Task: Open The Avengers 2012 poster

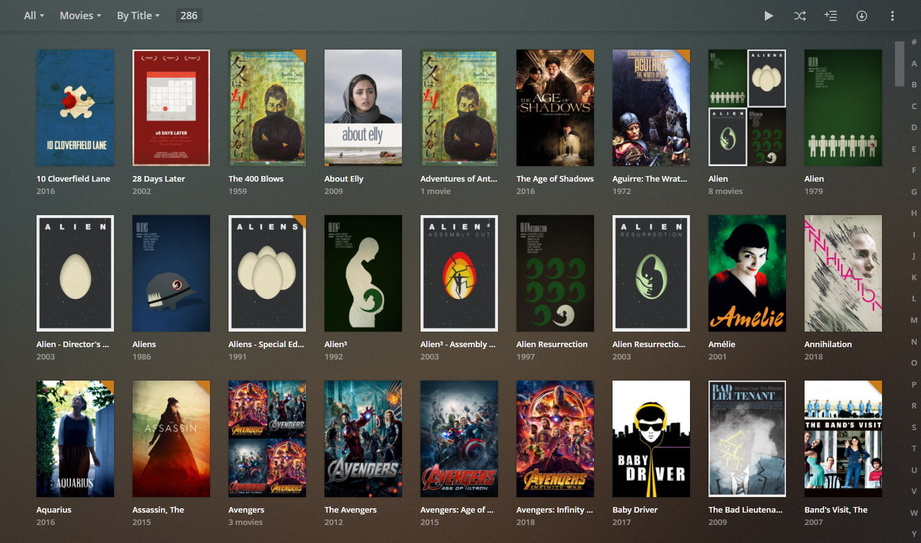Action: [363, 438]
